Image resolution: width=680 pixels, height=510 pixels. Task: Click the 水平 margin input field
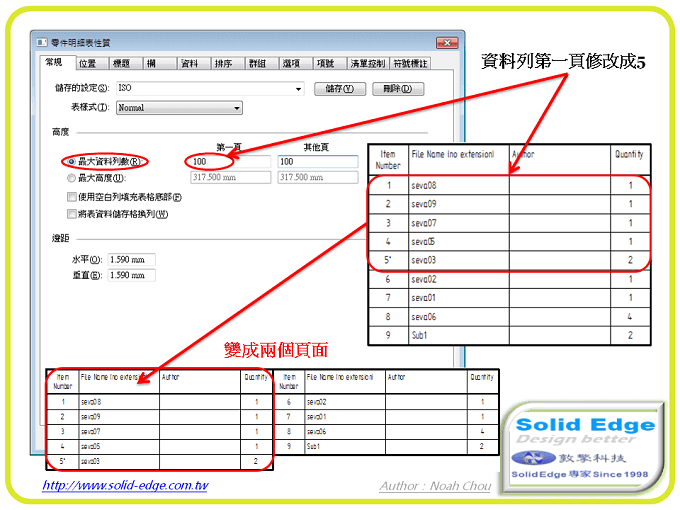tap(135, 259)
